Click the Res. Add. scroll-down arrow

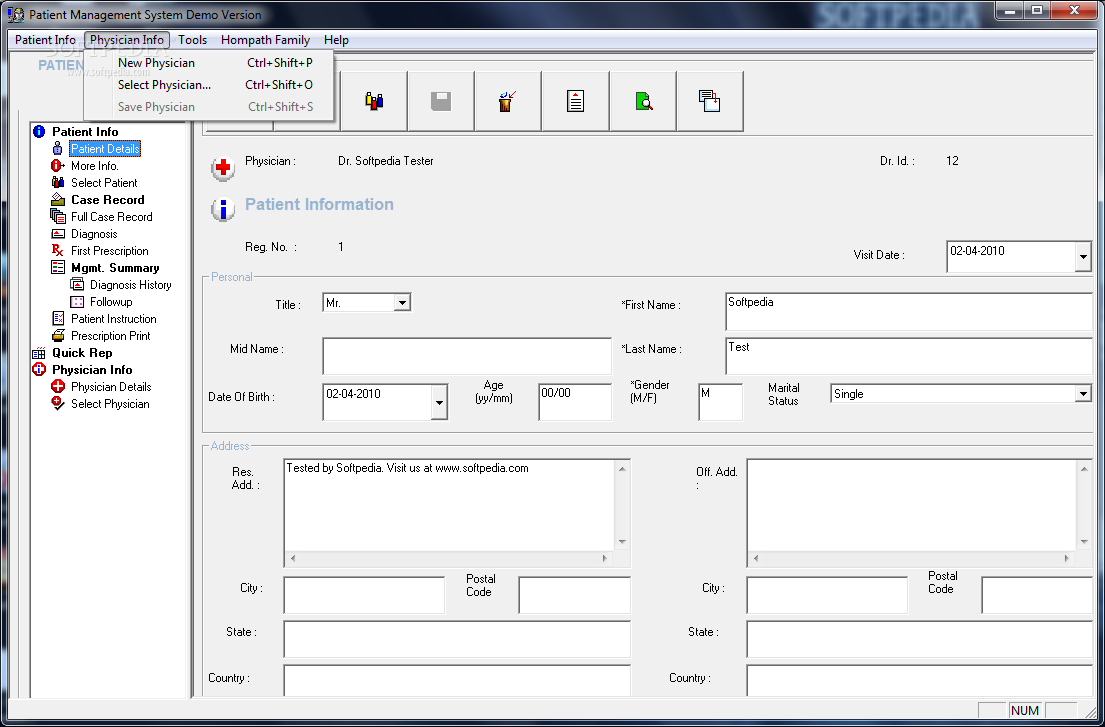(622, 542)
